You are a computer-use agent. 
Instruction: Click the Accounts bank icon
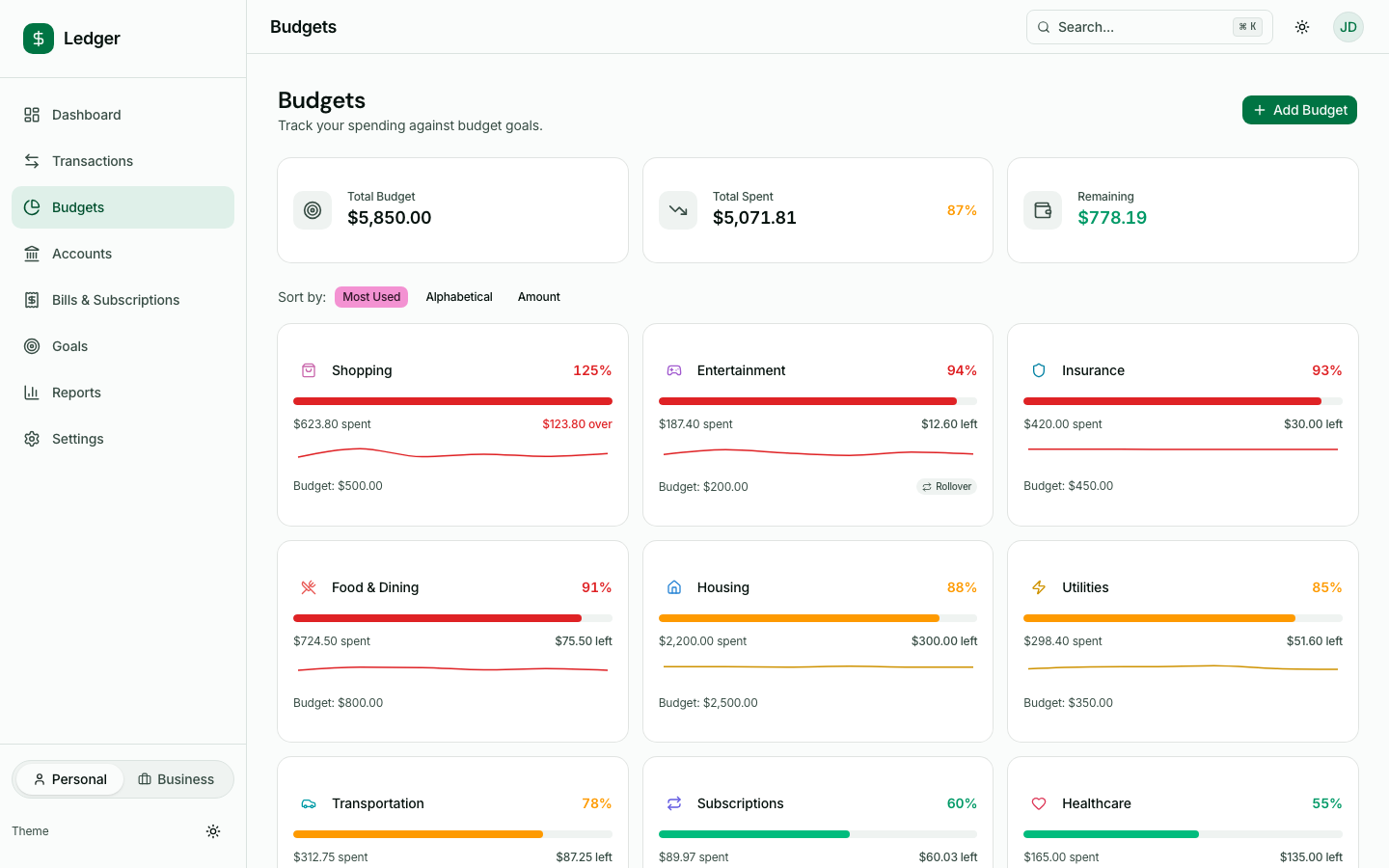32,254
